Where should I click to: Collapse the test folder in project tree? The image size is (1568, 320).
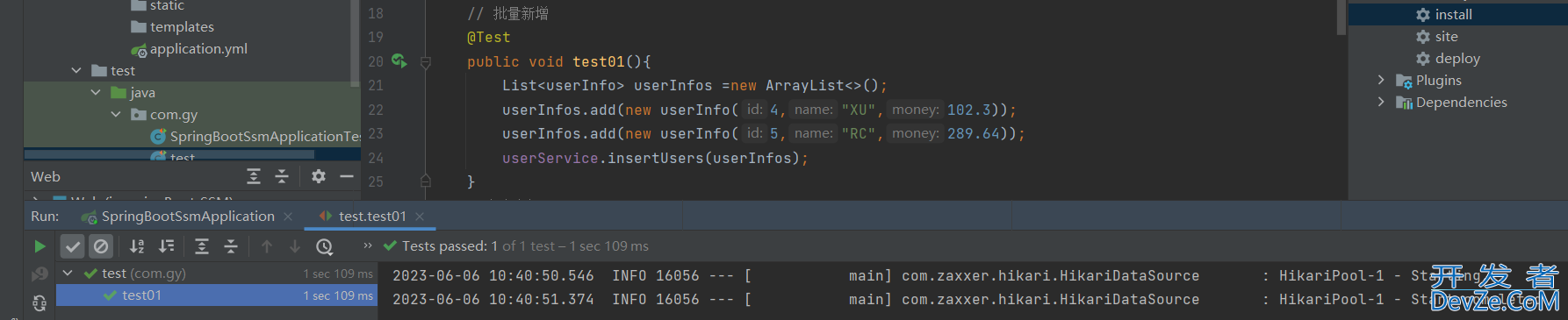76,70
